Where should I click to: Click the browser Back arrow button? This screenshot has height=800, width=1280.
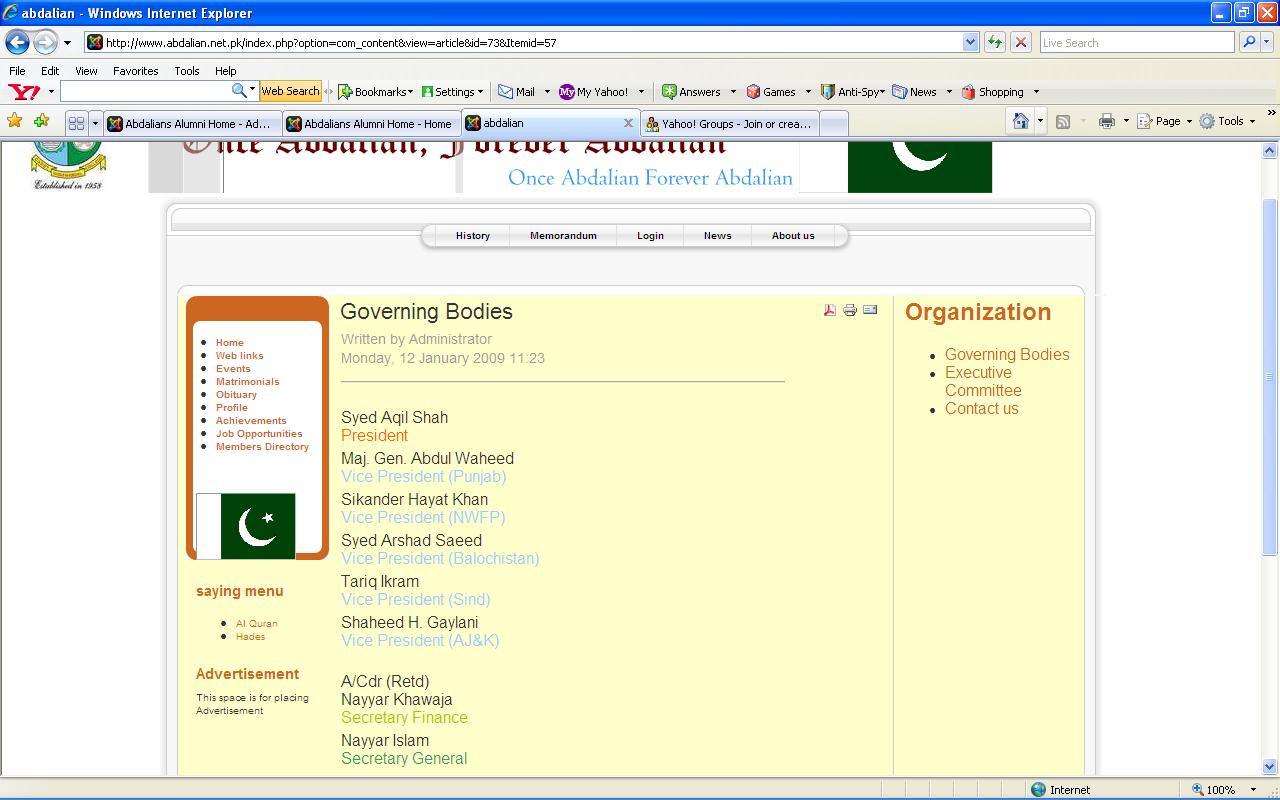[17, 42]
